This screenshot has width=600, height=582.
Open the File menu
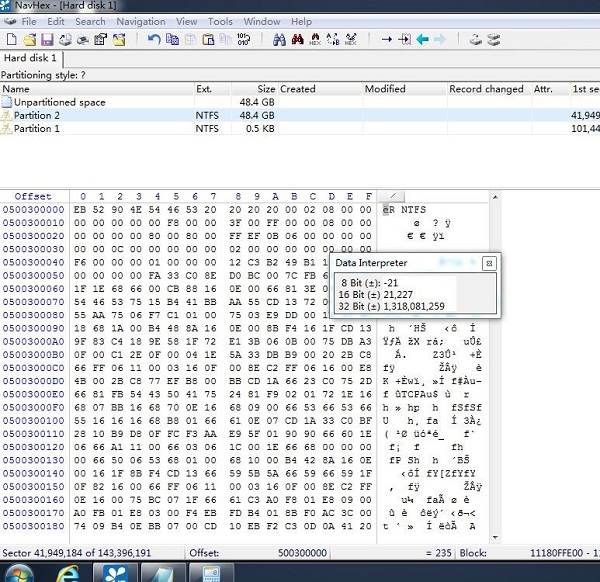pyautogui.click(x=29, y=21)
